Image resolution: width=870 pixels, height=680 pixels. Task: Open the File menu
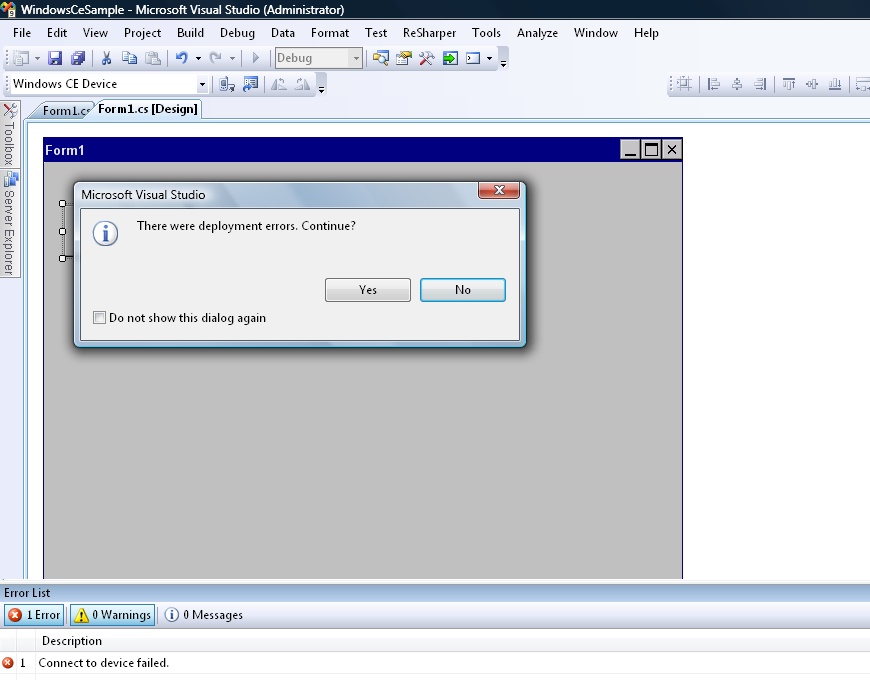(22, 33)
